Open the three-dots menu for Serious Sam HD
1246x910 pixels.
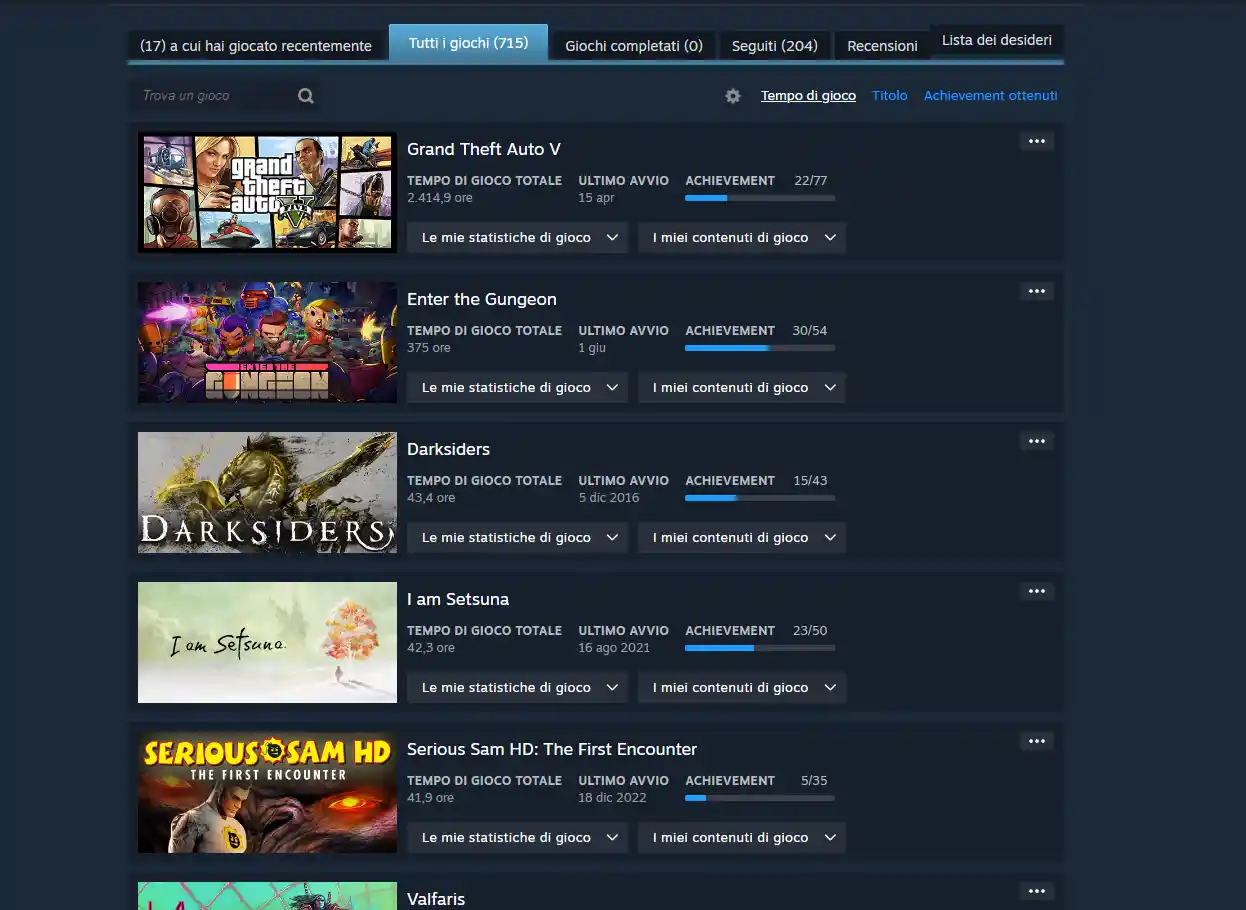(x=1037, y=741)
